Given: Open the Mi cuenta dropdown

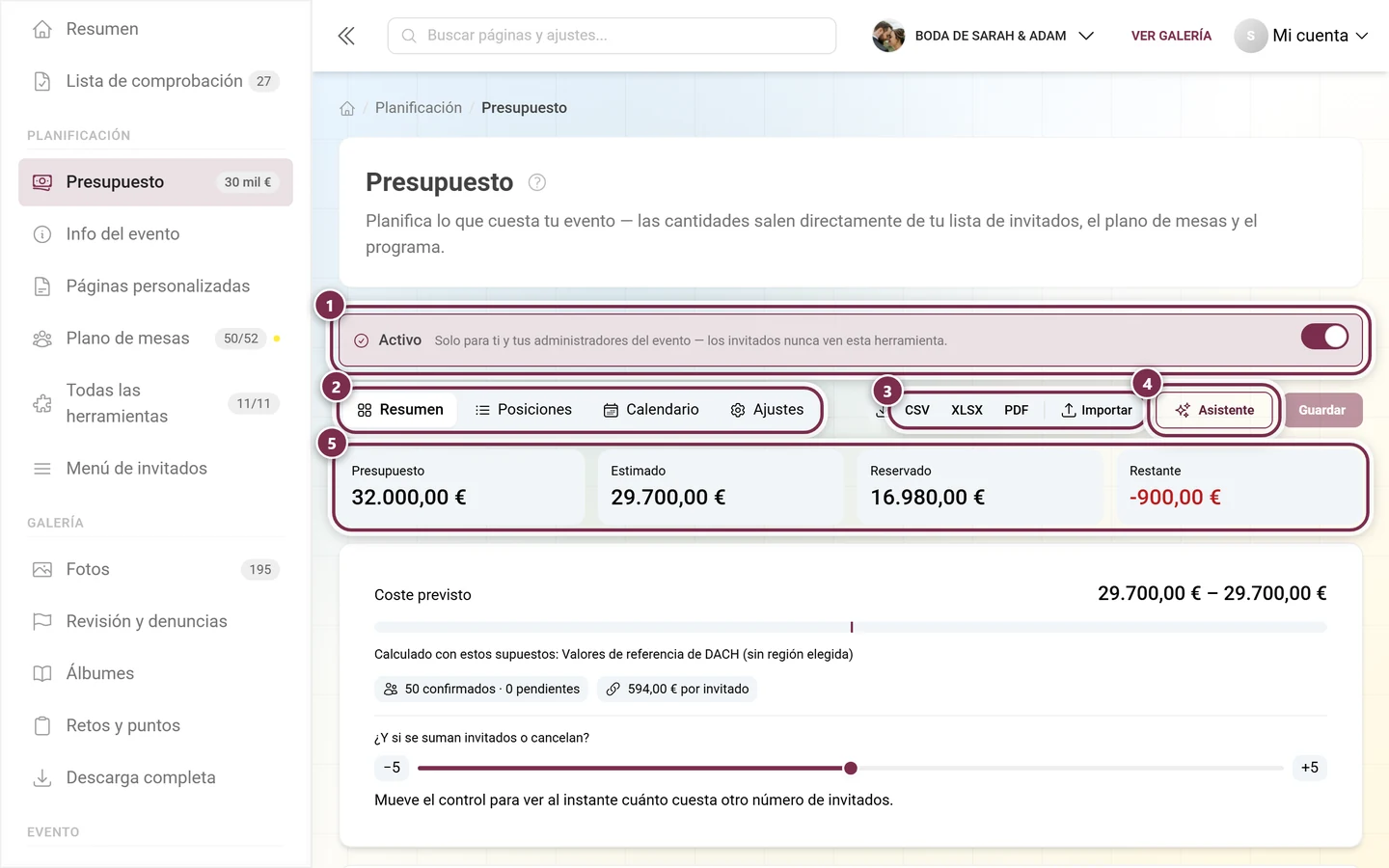Looking at the screenshot, I should pos(1301,36).
